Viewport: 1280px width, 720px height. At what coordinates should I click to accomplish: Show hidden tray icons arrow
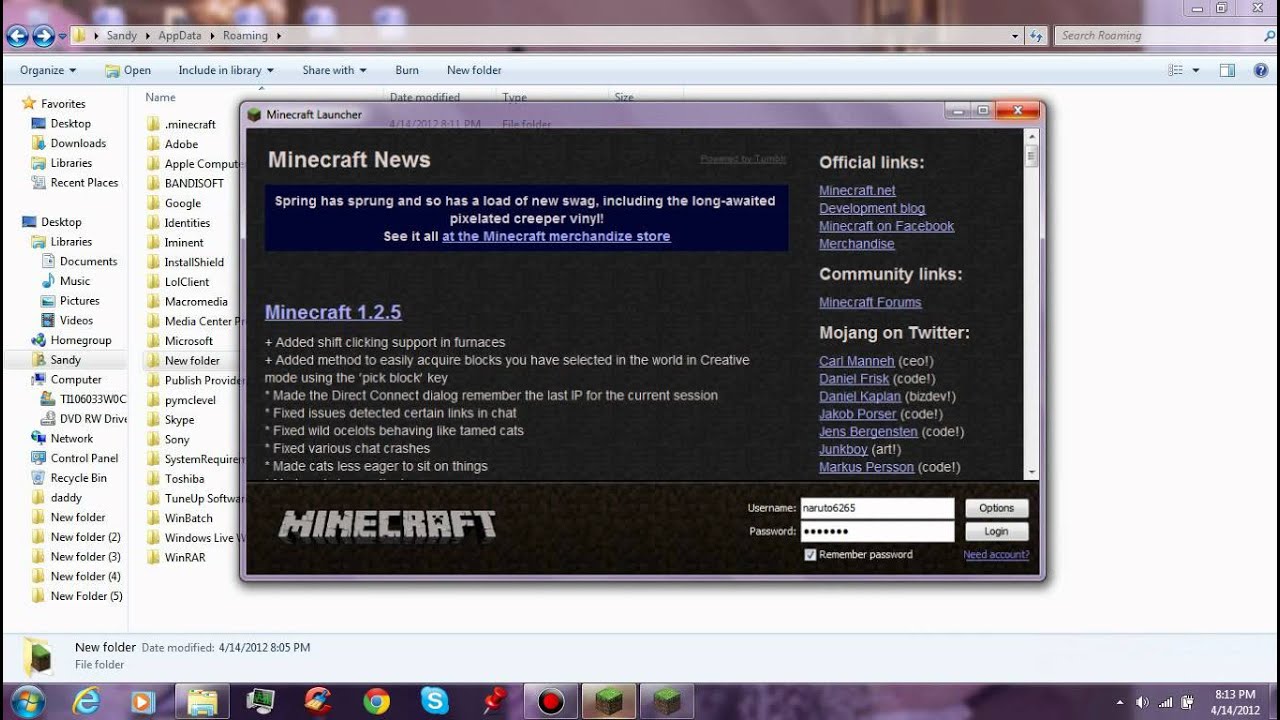point(1118,702)
